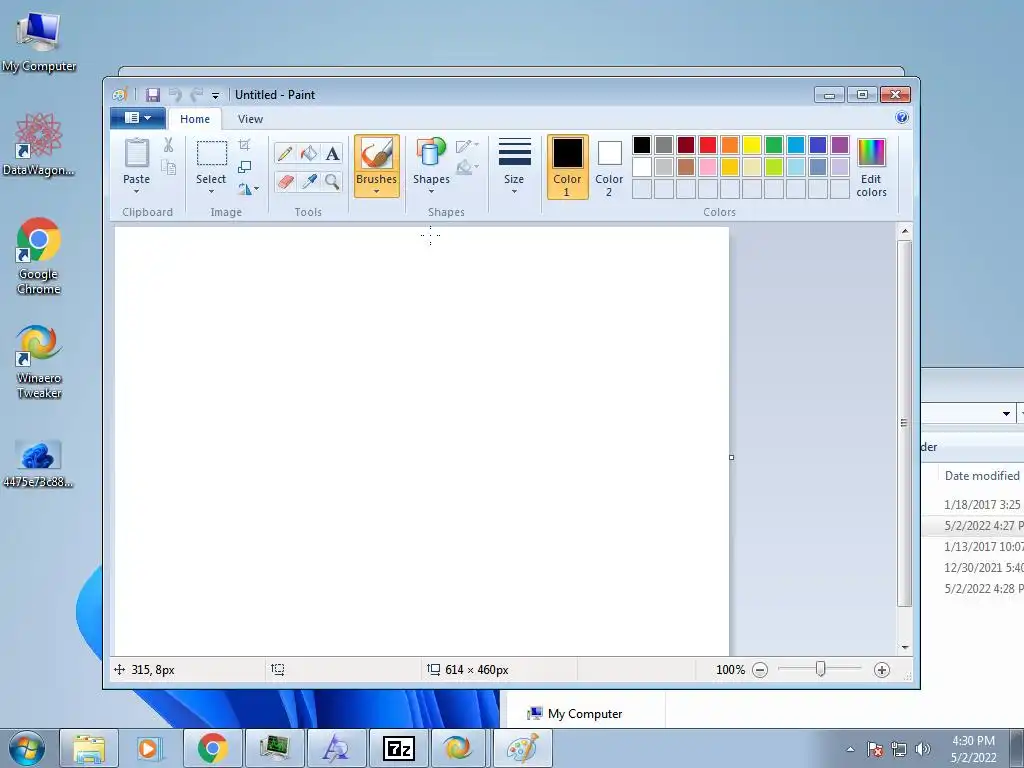Switch to the Home ribbon tab
The width and height of the screenshot is (1024, 768).
195,119
